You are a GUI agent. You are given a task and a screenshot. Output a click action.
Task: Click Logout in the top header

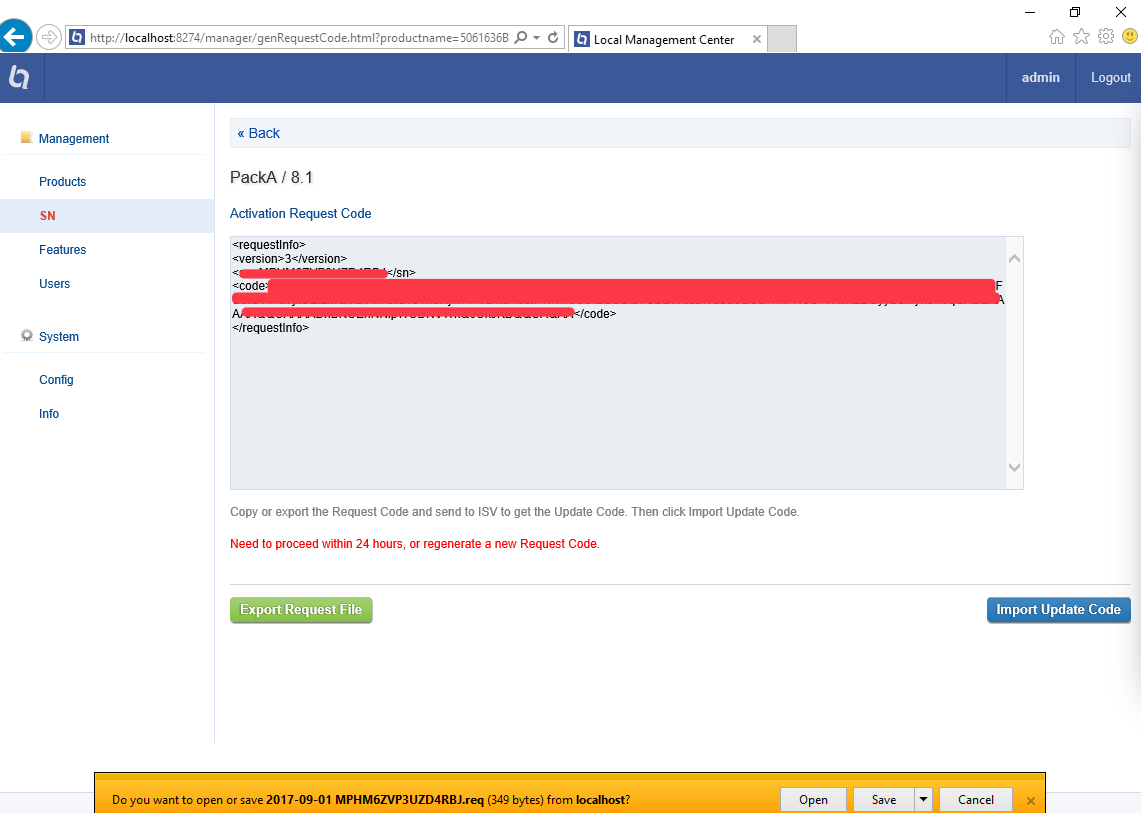1110,78
